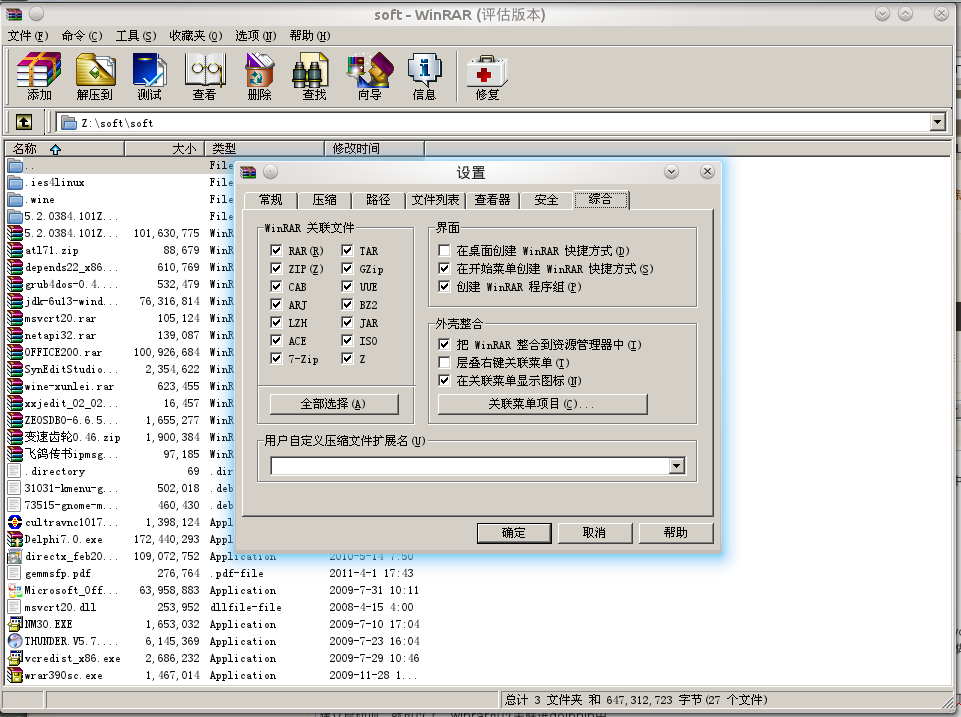Viewport: 961px width, 717px height.
Task: Toggle 在关联菜单显示图标 checkbox
Action: (444, 381)
